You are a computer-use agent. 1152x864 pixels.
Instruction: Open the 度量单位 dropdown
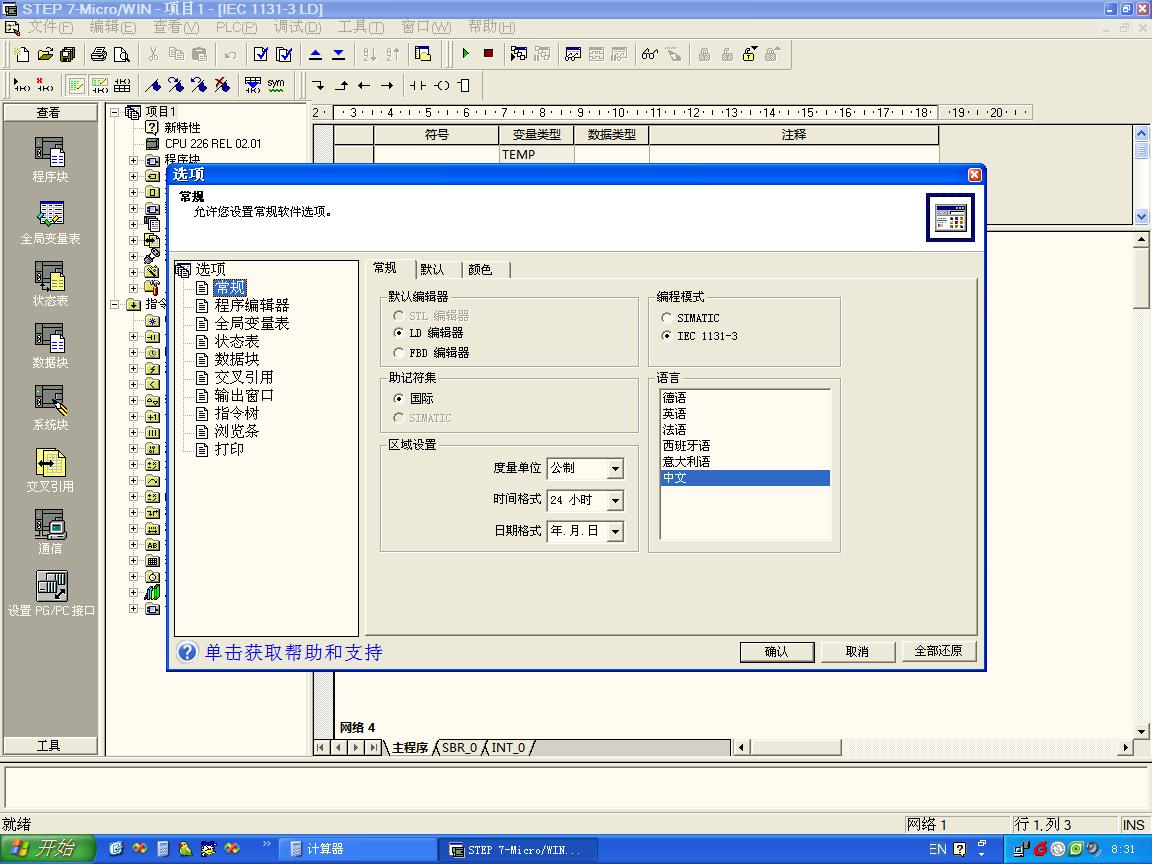(615, 469)
